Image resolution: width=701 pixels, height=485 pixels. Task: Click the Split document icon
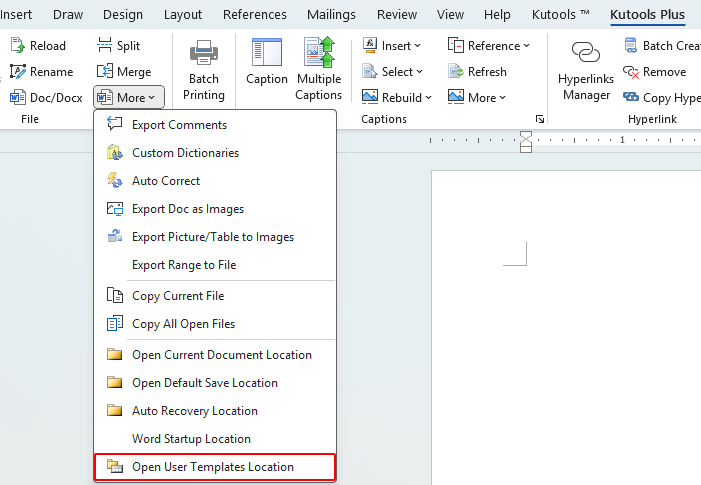[106, 46]
